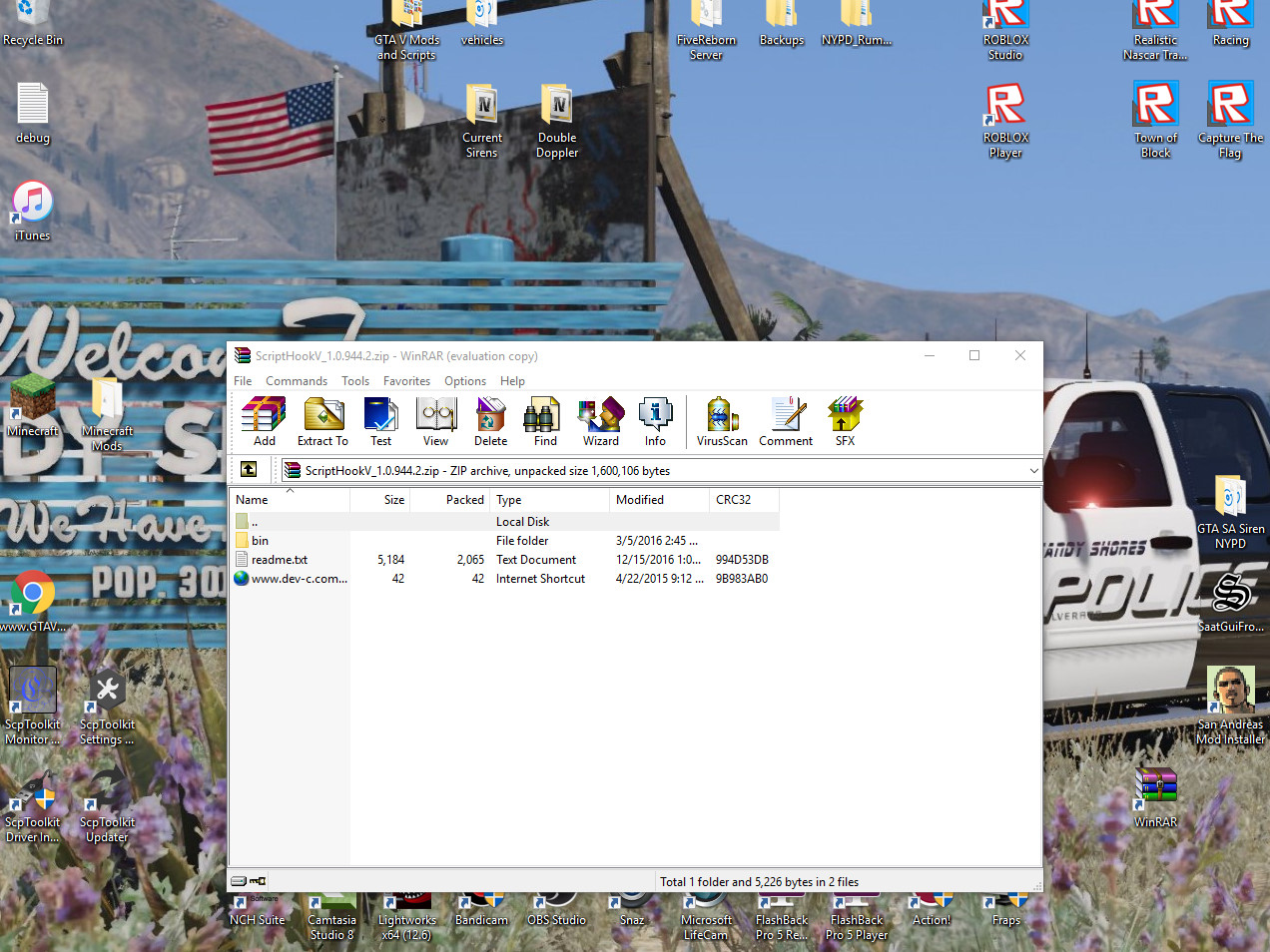Click the SFX toolbar icon
The width and height of the screenshot is (1270, 952).
point(845,421)
